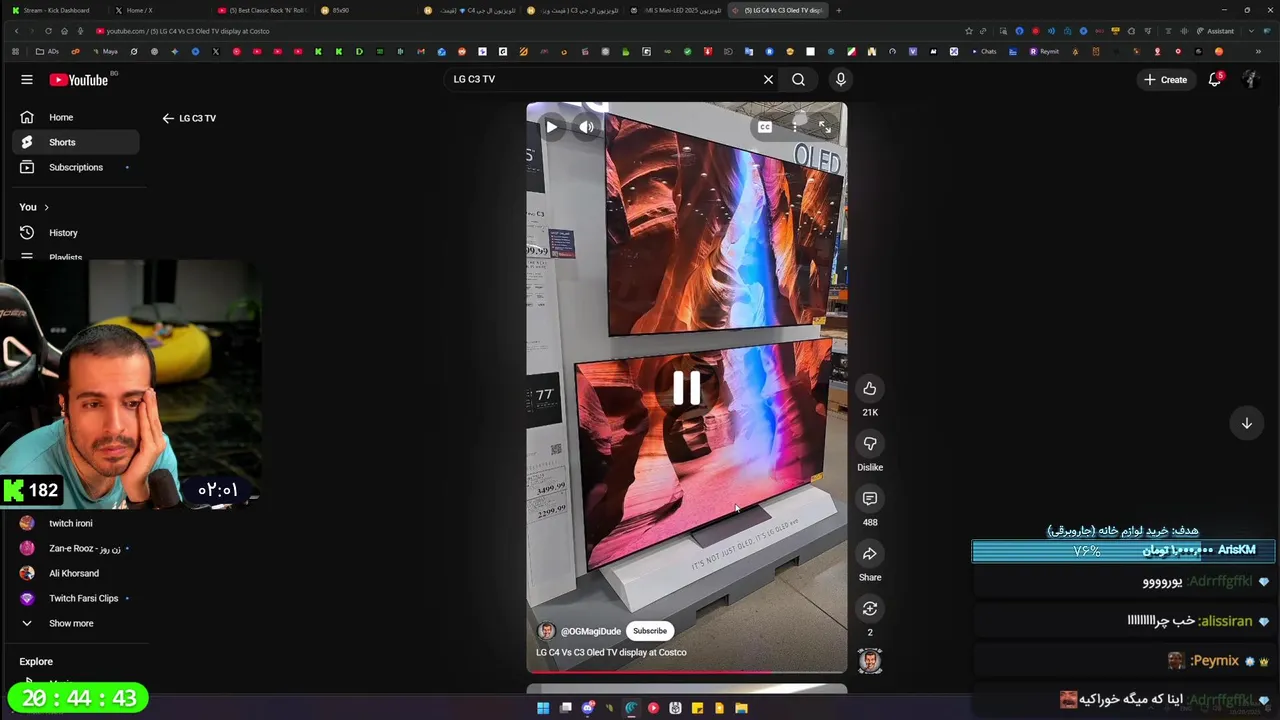Open the Create button
1280x720 pixels.
pos(1165,80)
